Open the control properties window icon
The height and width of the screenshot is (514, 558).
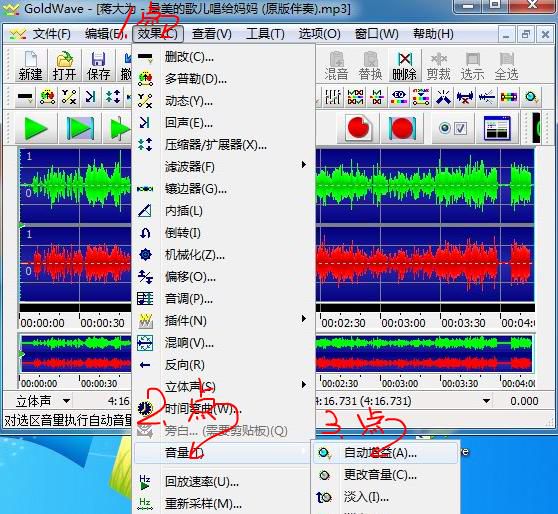[x=497, y=128]
